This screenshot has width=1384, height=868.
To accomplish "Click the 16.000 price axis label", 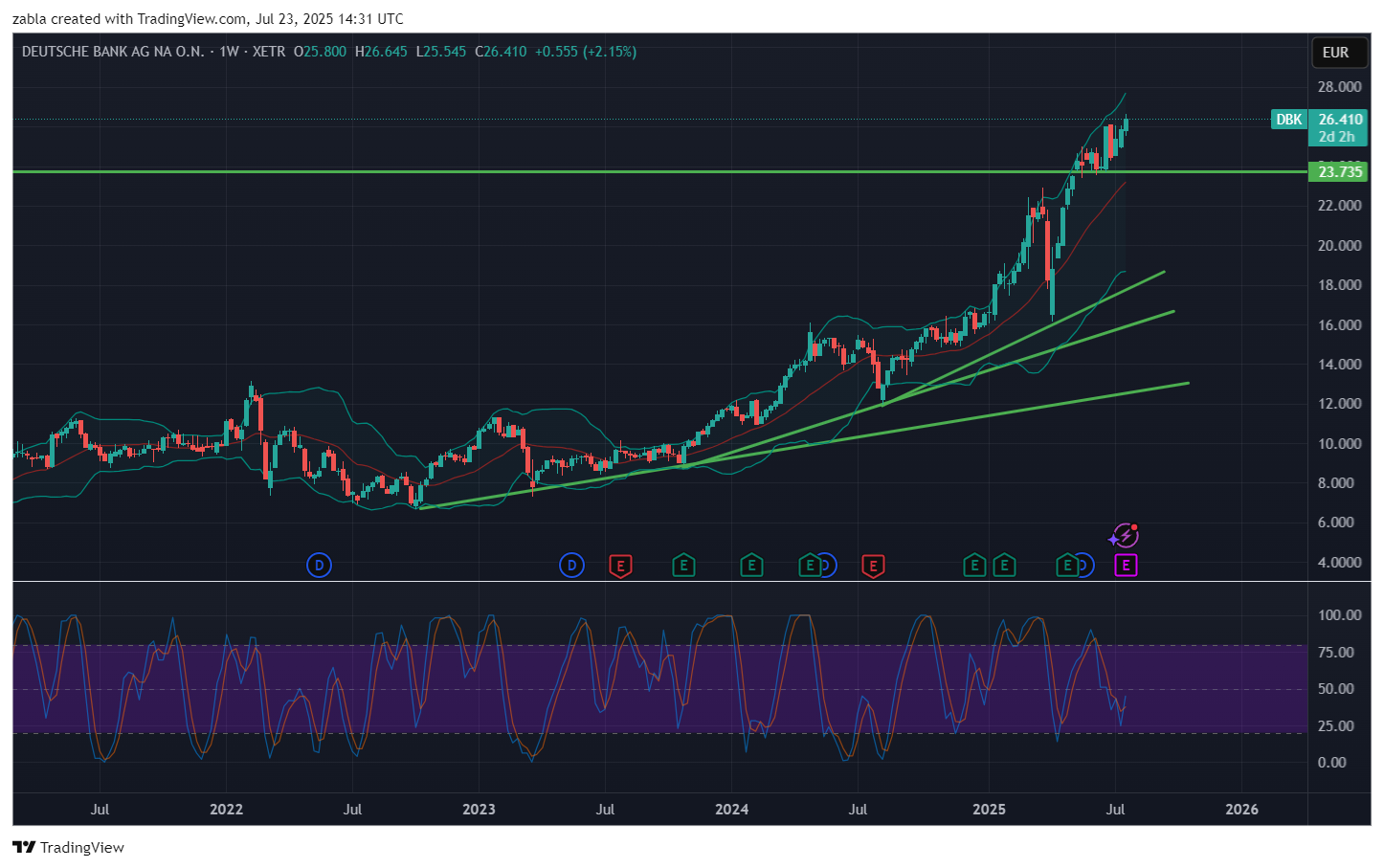I will tap(1339, 325).
